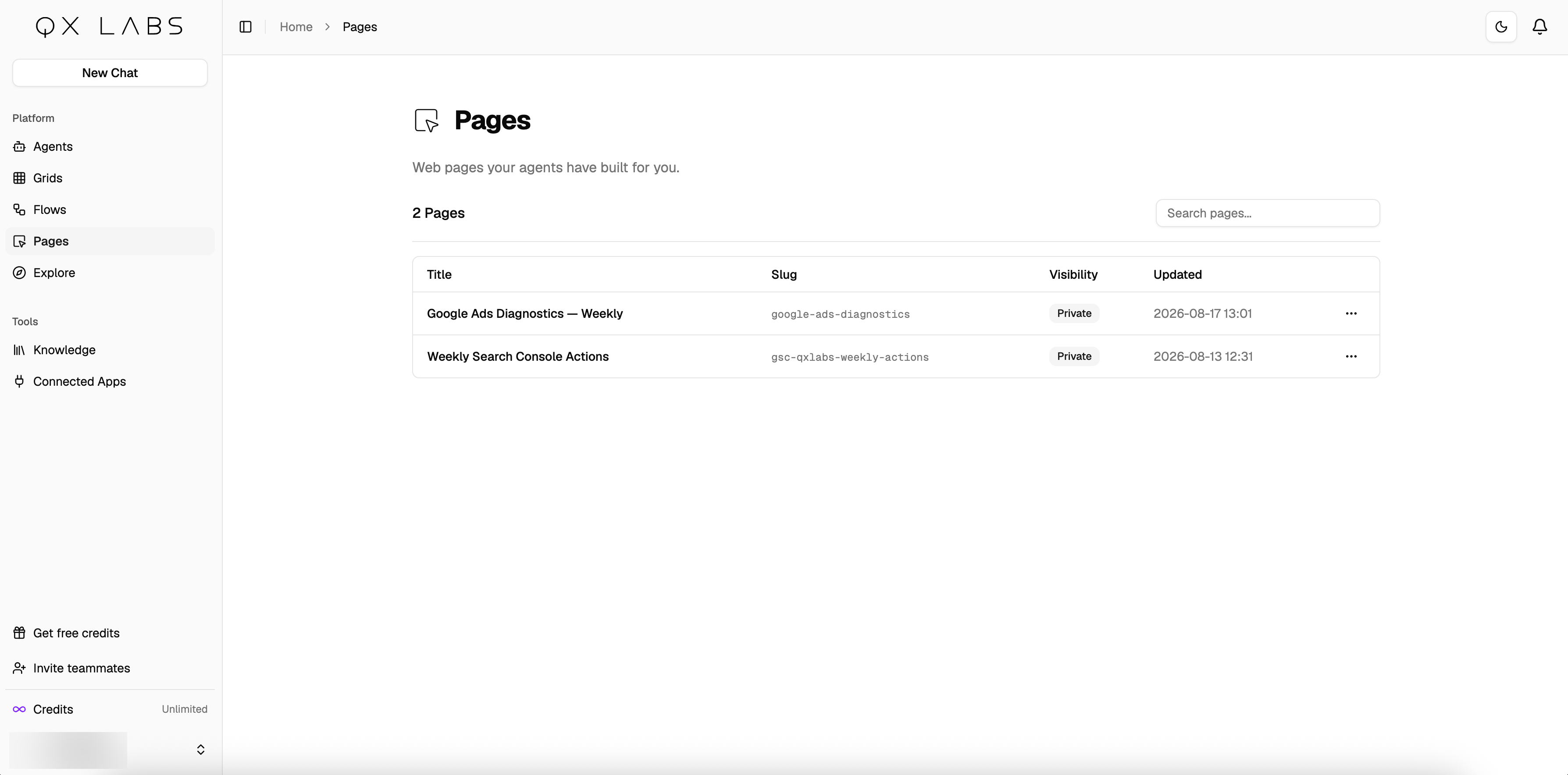Click the Grids table icon
The width and height of the screenshot is (1568, 775).
tap(19, 178)
